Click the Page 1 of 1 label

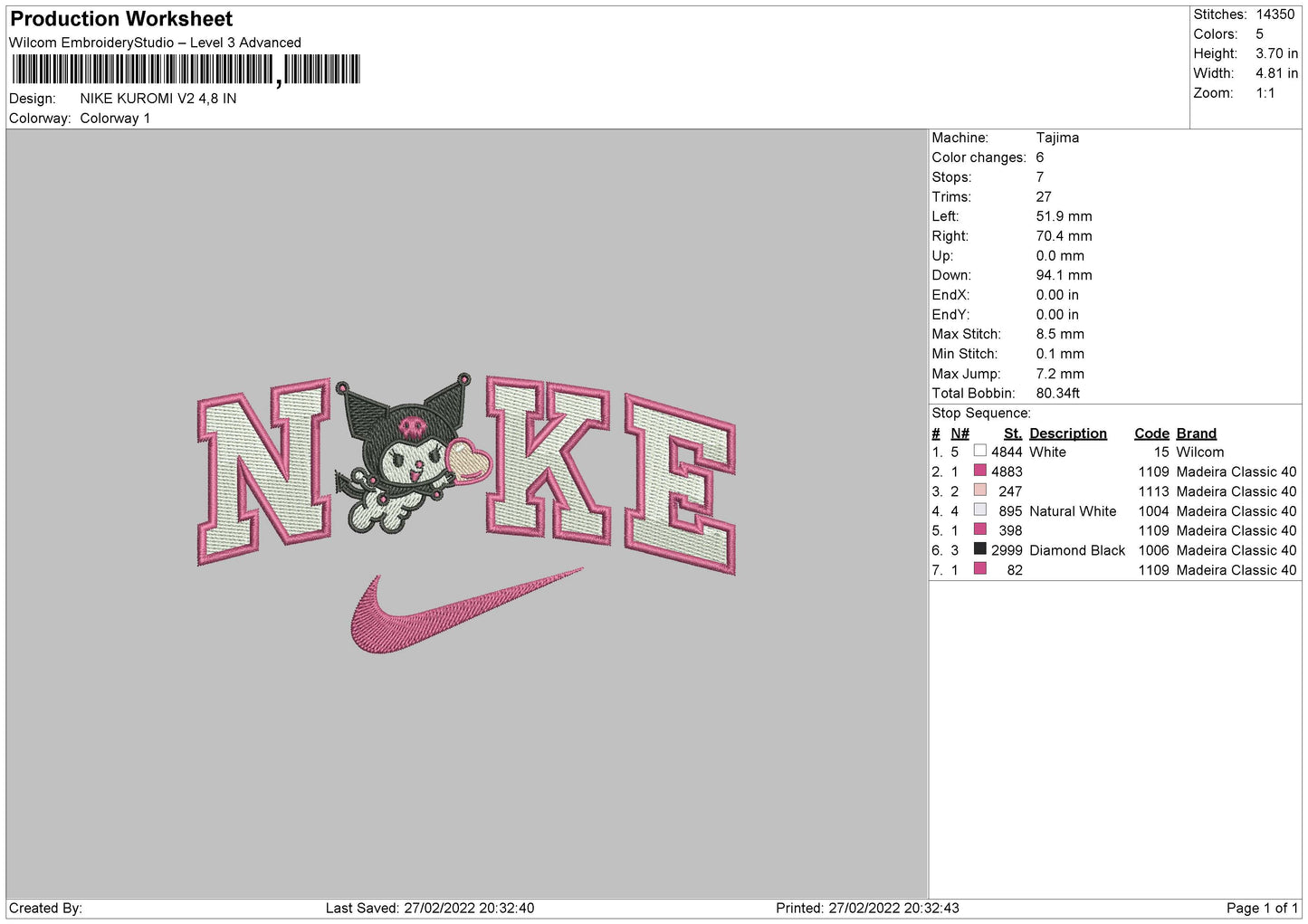[1261, 908]
